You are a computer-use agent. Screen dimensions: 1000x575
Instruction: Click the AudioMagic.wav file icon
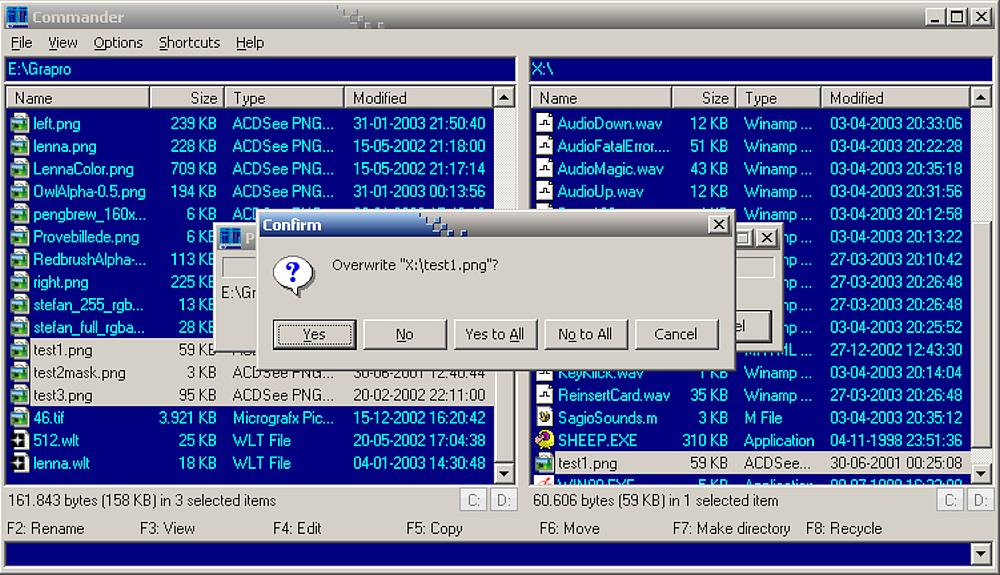click(x=544, y=169)
